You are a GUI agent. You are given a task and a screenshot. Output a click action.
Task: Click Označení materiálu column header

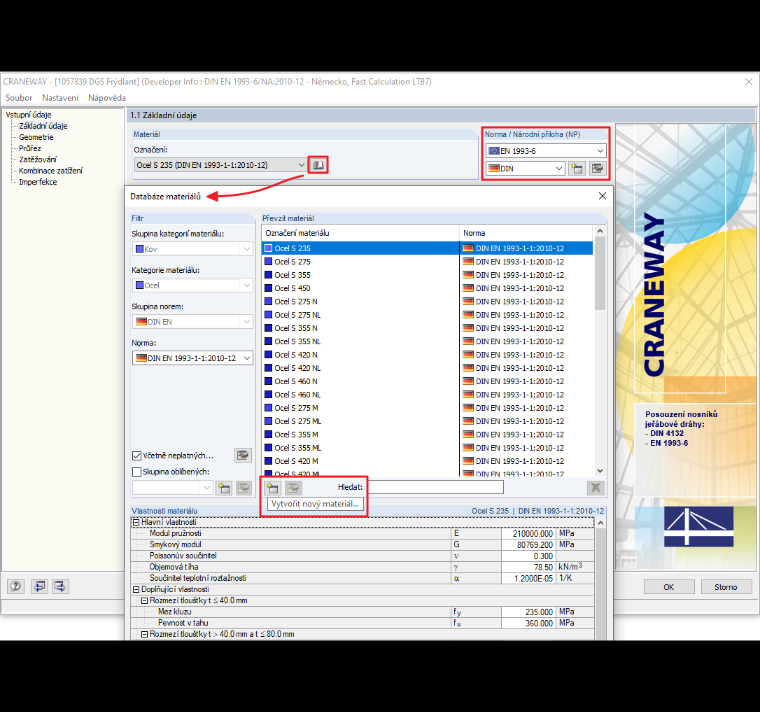click(361, 233)
